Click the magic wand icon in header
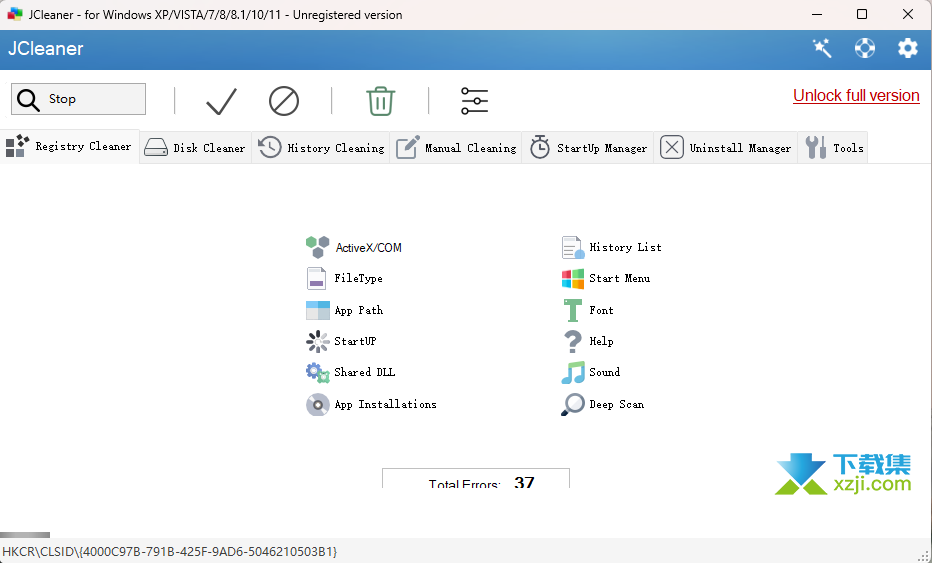Screen dimensions: 932x563 pos(822,48)
